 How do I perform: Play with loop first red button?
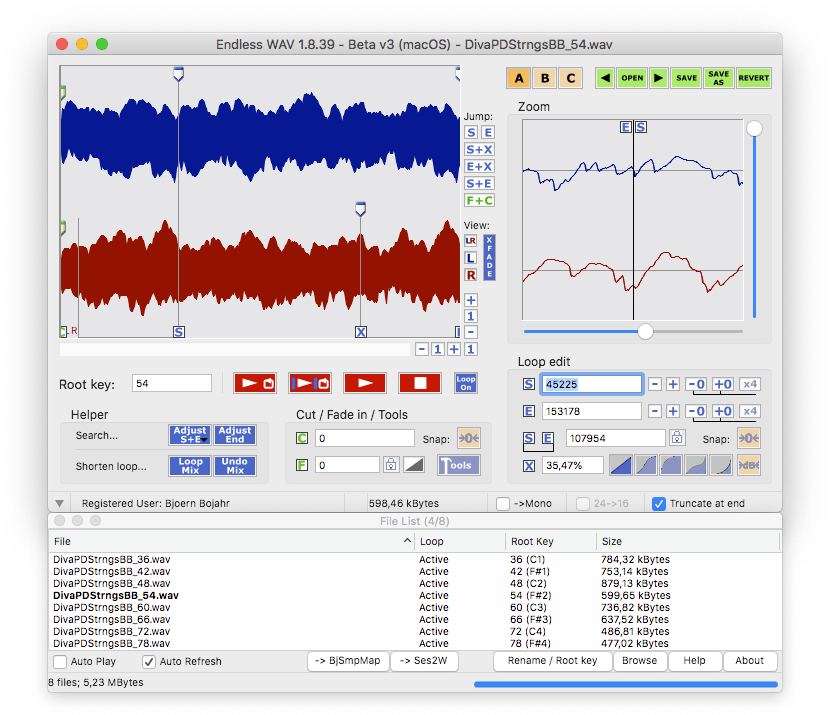pos(255,383)
